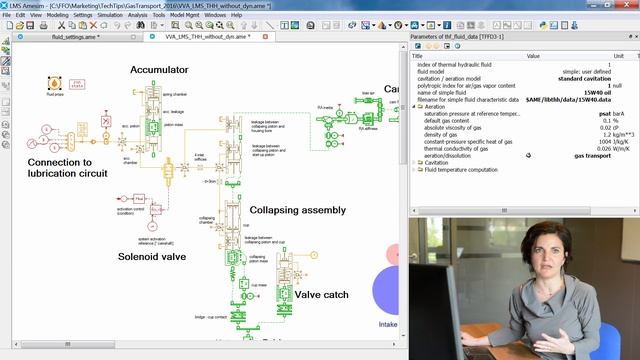Screen dimensions: 640x360
Task: Toggle the pin button of Parameters panel
Action: pos(630,37)
